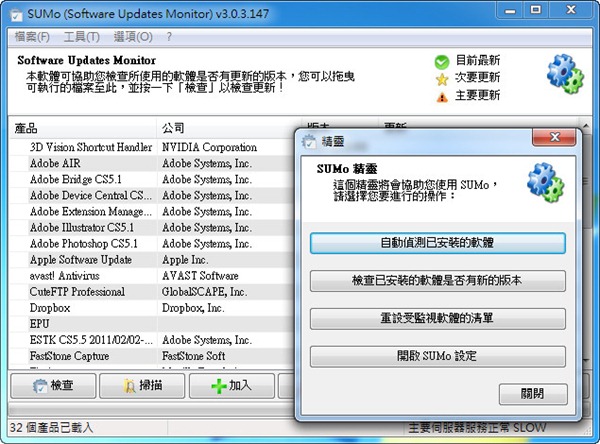This screenshot has height=444, width=600.
Task: Click the green checkmark up-to-date legend icon
Action: click(442, 62)
